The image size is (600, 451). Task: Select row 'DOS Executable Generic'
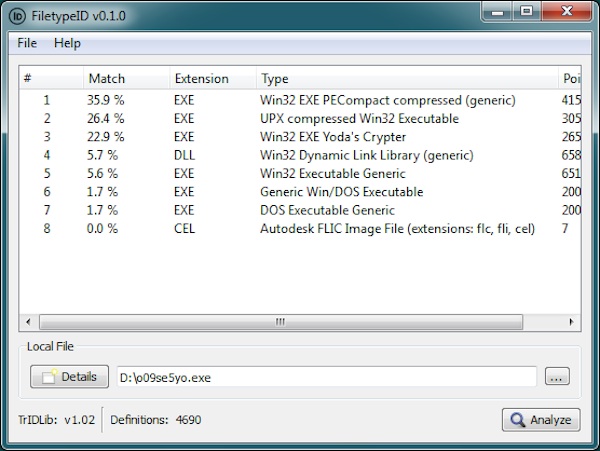point(300,210)
